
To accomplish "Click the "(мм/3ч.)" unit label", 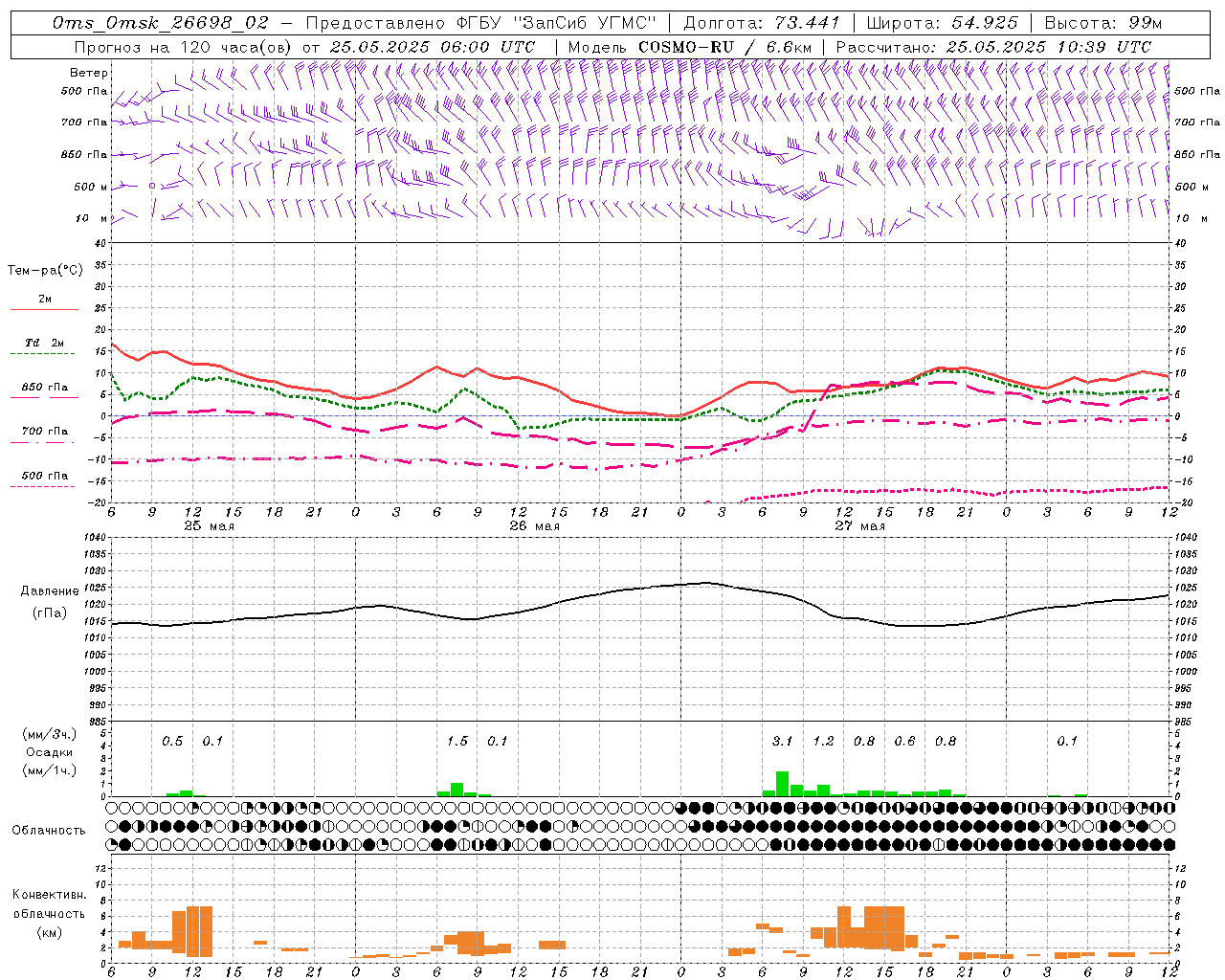I will 49,734.
